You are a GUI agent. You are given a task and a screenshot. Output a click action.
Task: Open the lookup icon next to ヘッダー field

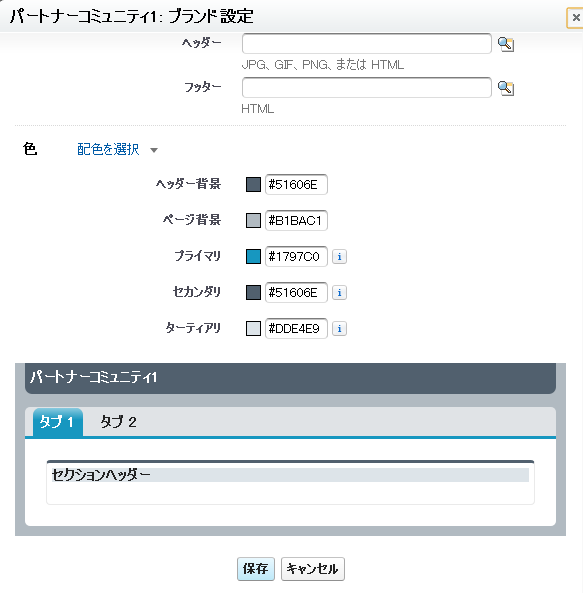[505, 44]
